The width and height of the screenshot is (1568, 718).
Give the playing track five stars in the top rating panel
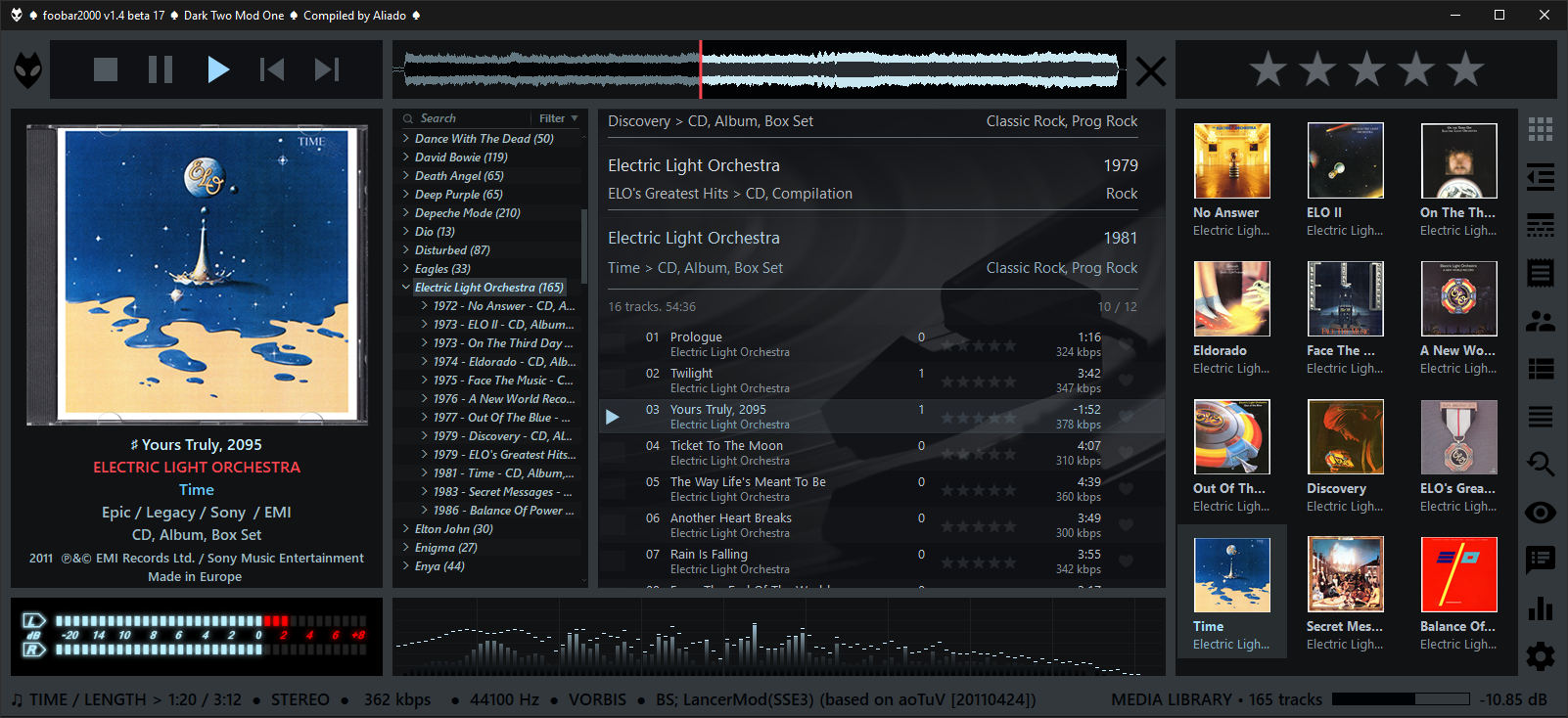coord(1465,69)
